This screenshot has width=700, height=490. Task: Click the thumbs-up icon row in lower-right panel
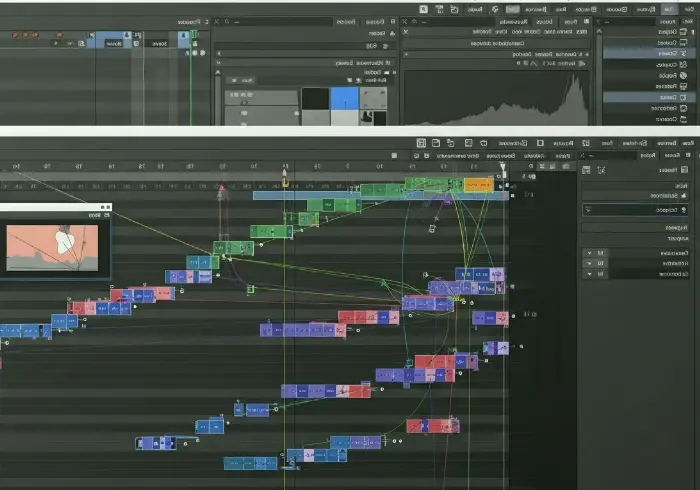click(x=636, y=195)
